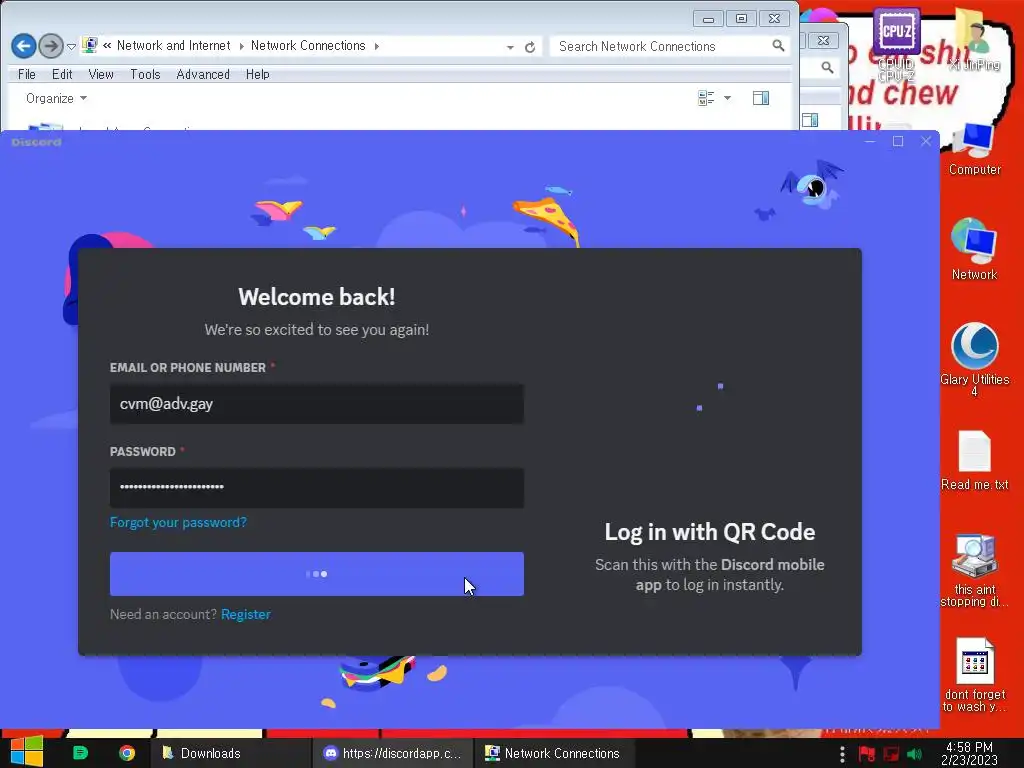Image resolution: width=1024 pixels, height=768 pixels.
Task: Minimize the Discord window
Action: [869, 141]
